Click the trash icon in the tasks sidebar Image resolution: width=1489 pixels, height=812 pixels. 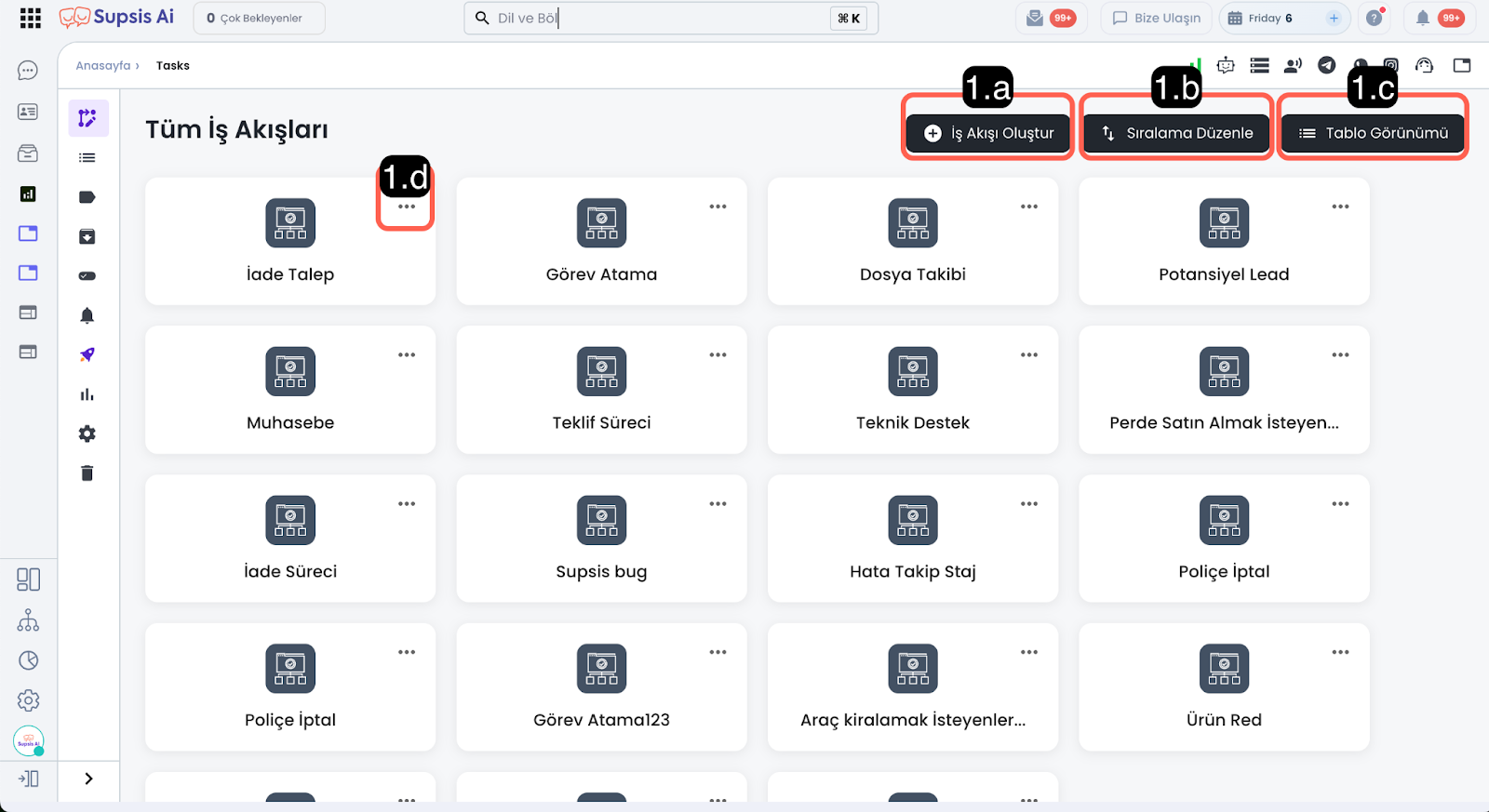point(87,473)
